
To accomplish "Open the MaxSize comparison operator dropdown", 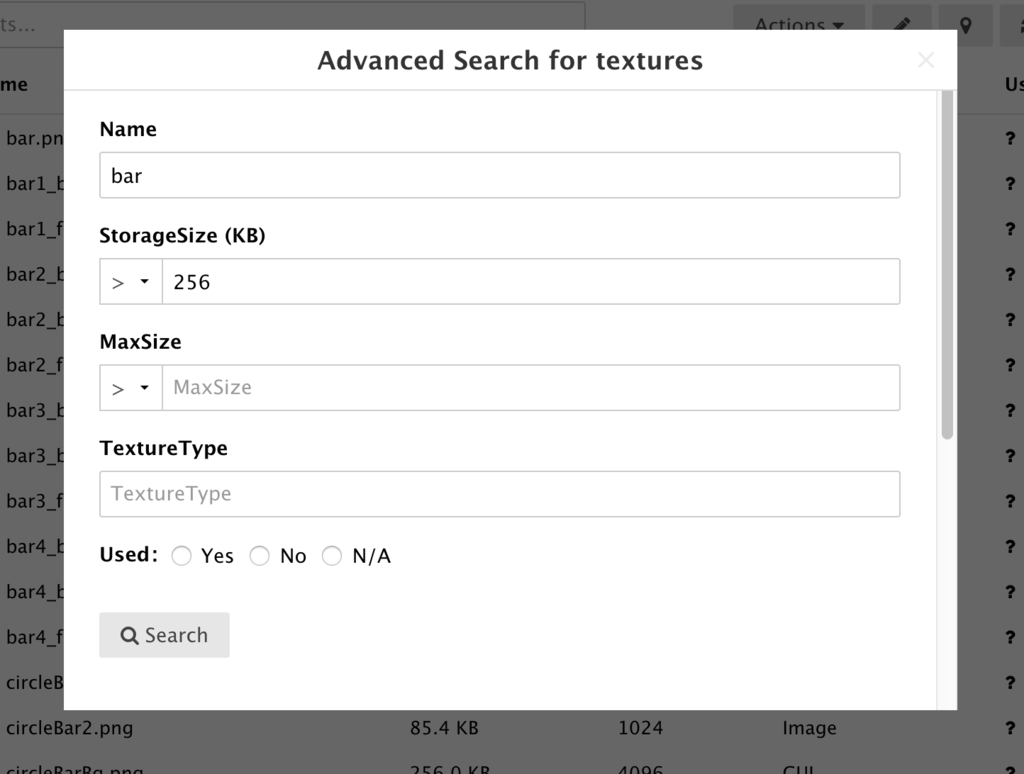I will coord(131,388).
